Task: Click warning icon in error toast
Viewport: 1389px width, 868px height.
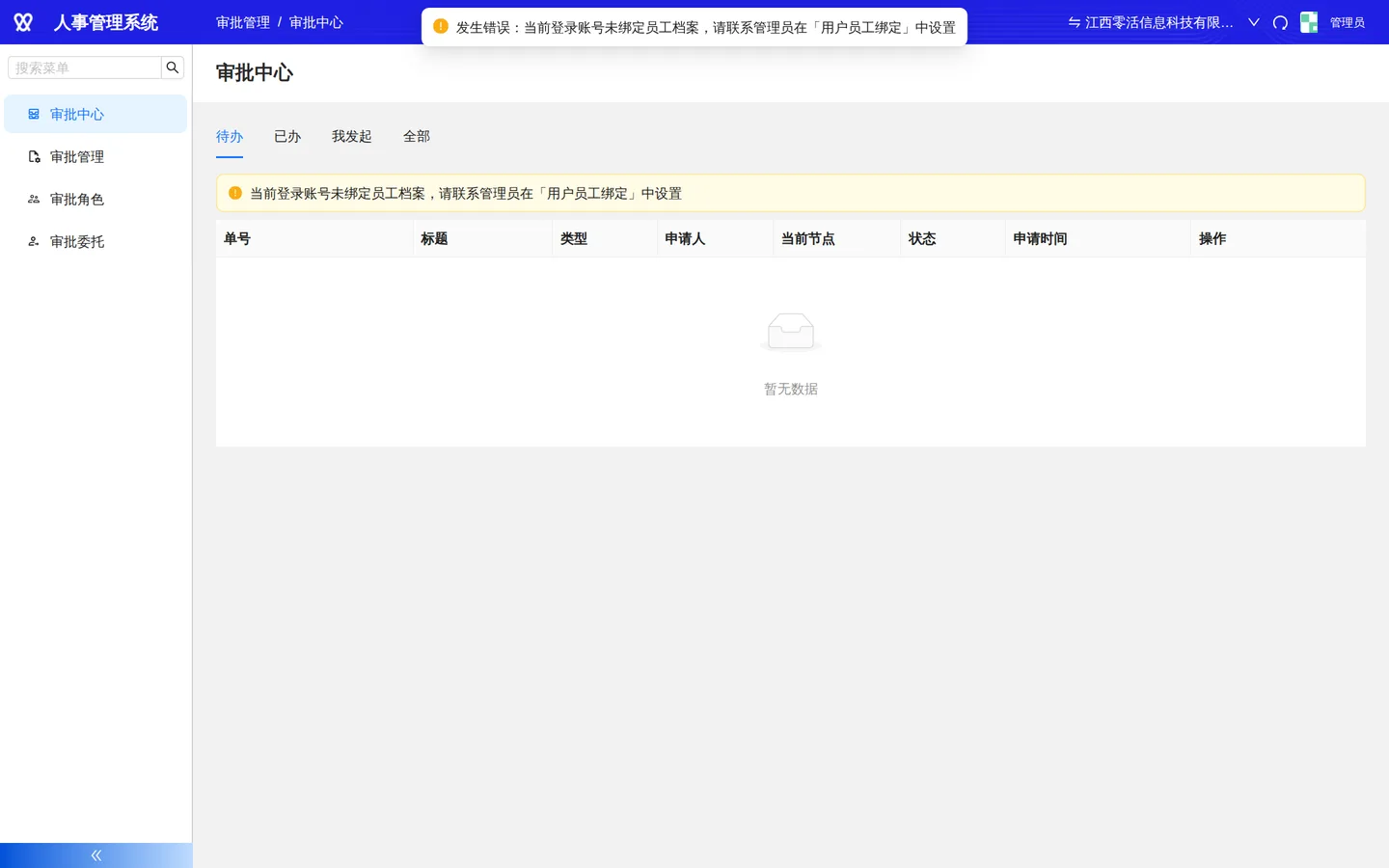Action: point(441,26)
